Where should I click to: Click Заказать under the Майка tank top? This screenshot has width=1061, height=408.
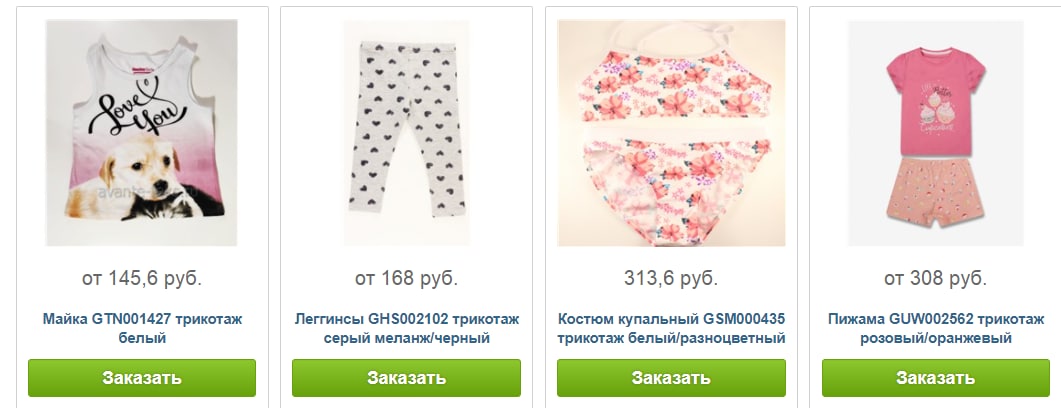coord(142,378)
